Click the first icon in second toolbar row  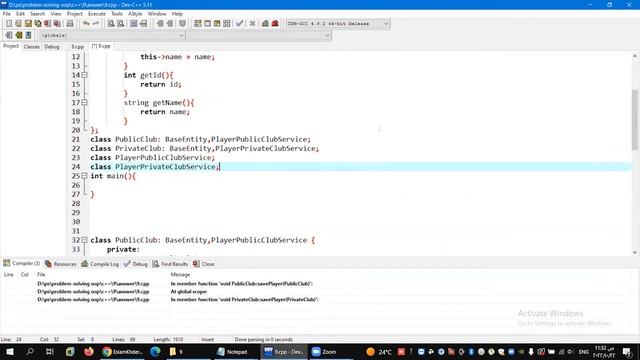click(x=9, y=35)
